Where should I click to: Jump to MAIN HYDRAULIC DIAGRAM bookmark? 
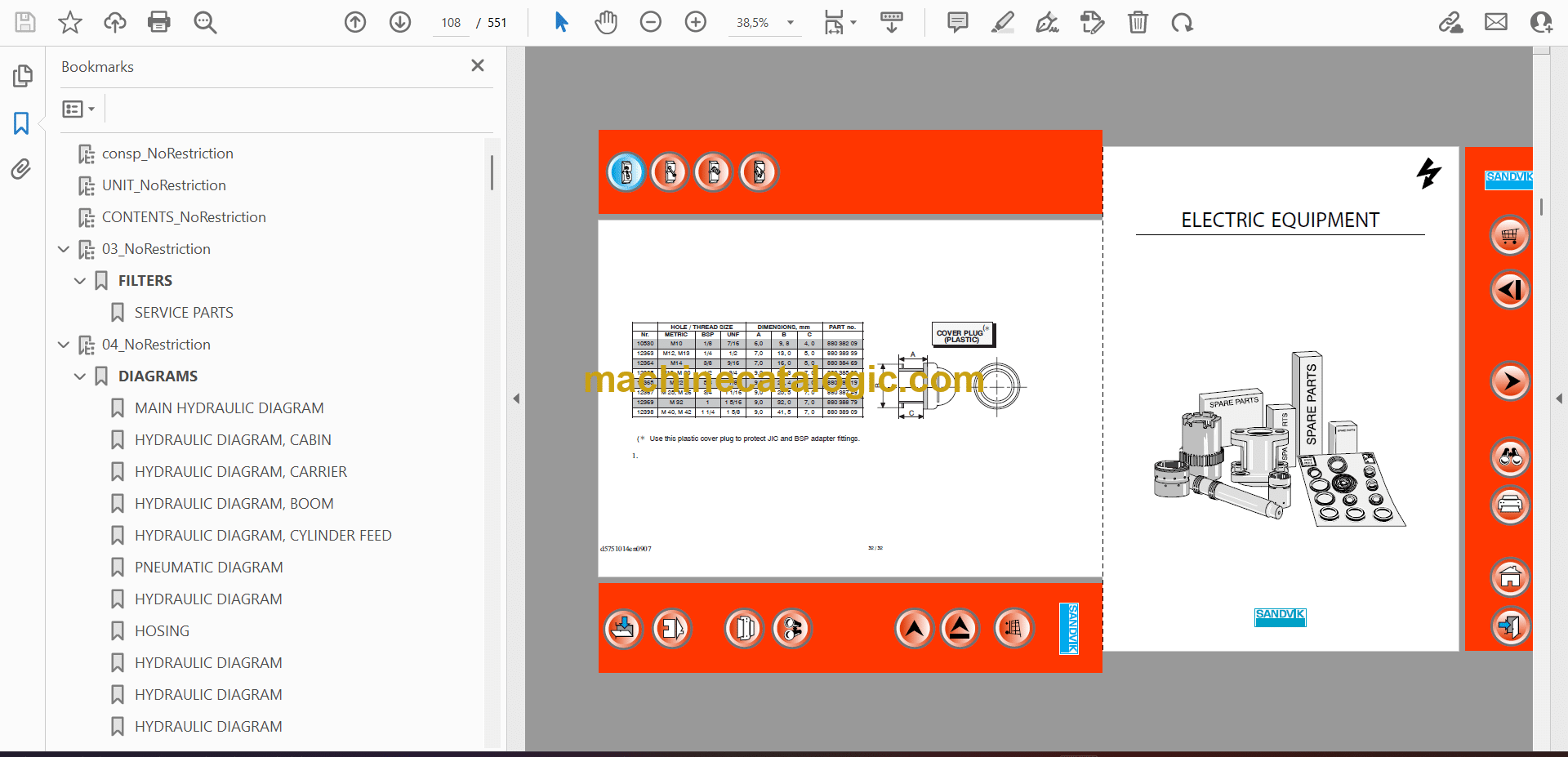click(x=229, y=407)
